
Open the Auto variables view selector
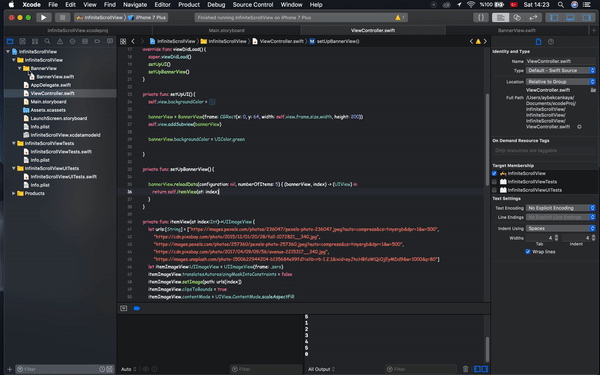(x=129, y=369)
